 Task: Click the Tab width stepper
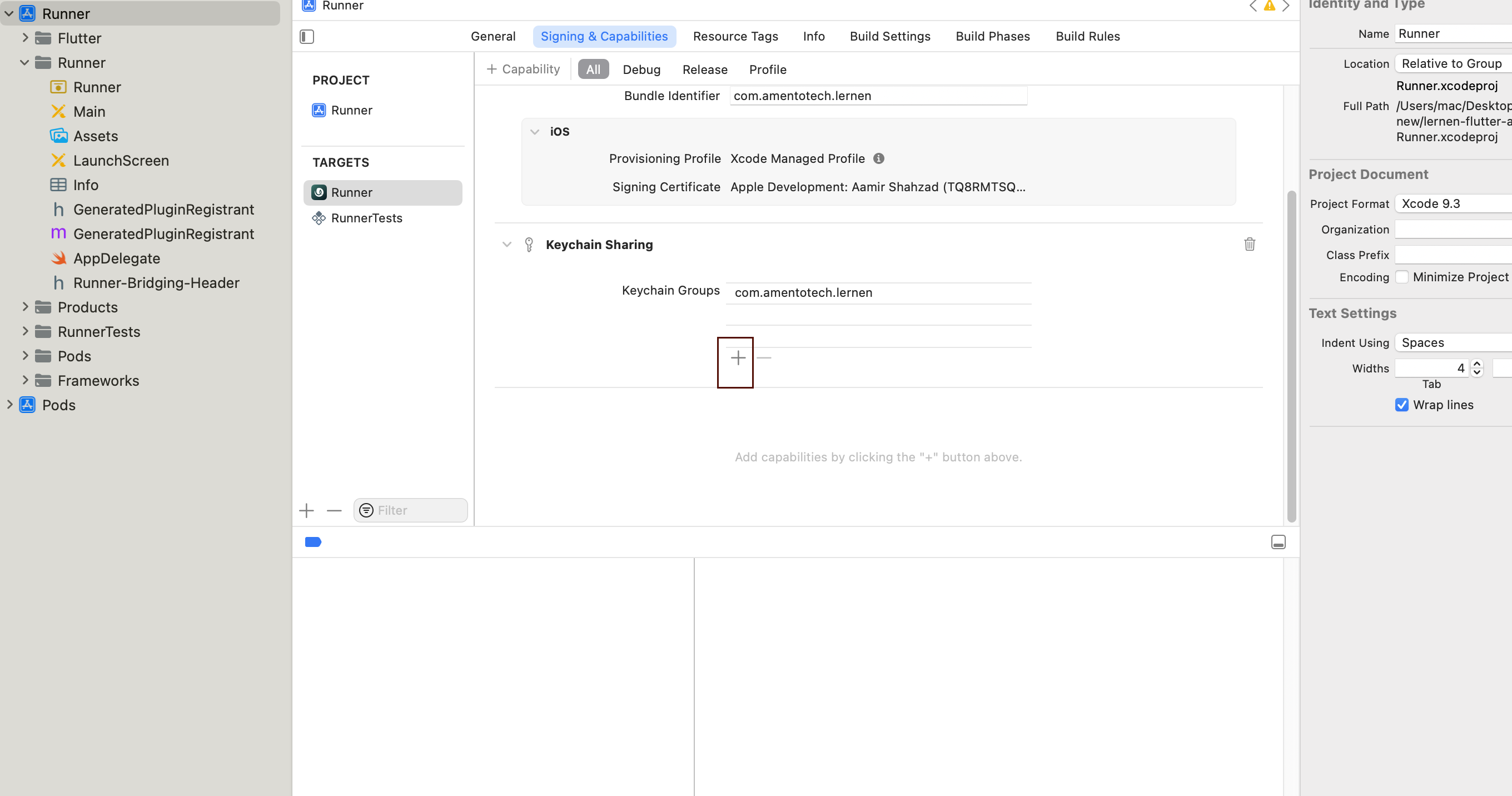click(x=1477, y=368)
